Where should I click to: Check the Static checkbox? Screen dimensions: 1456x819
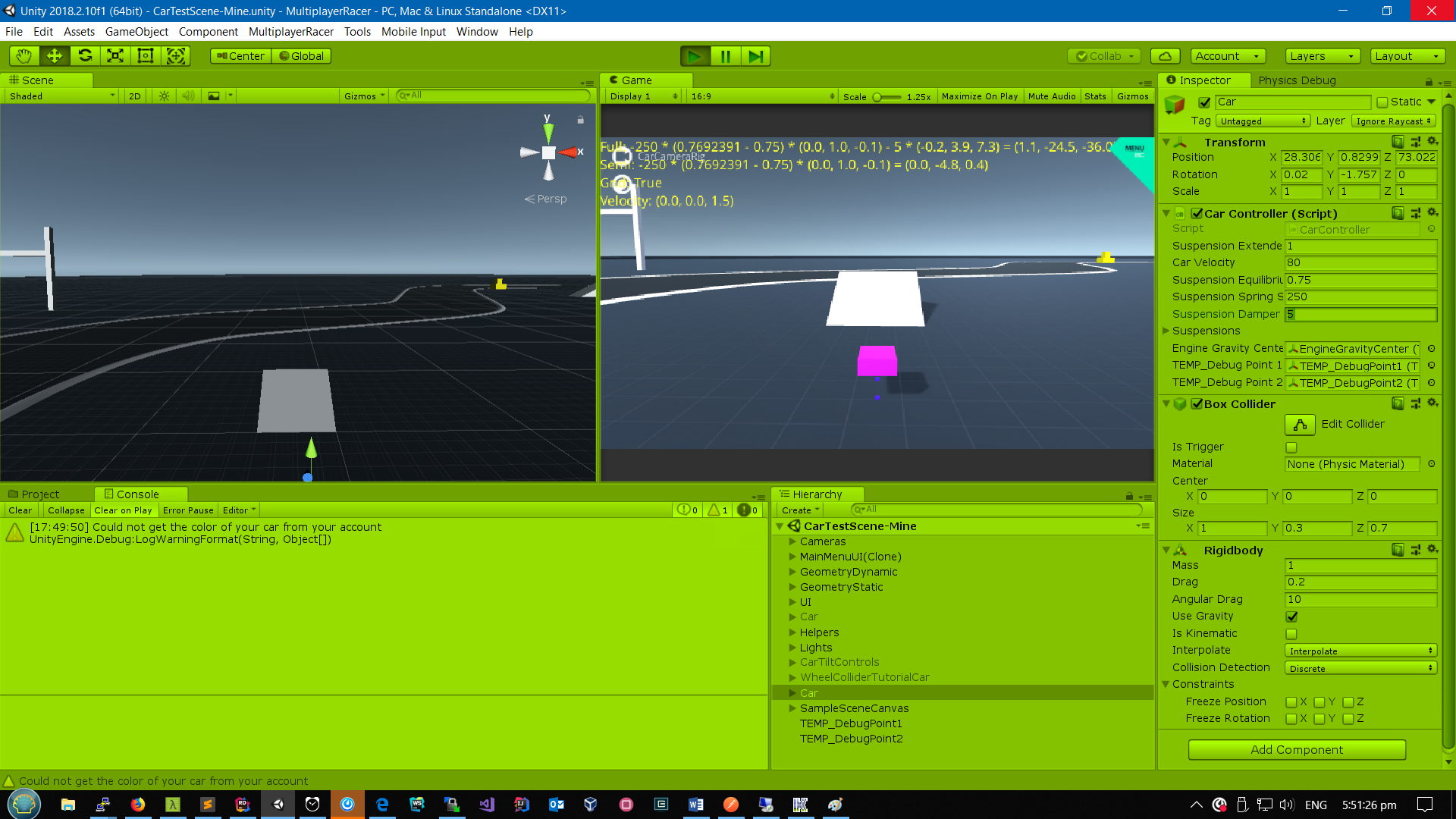[x=1382, y=102]
